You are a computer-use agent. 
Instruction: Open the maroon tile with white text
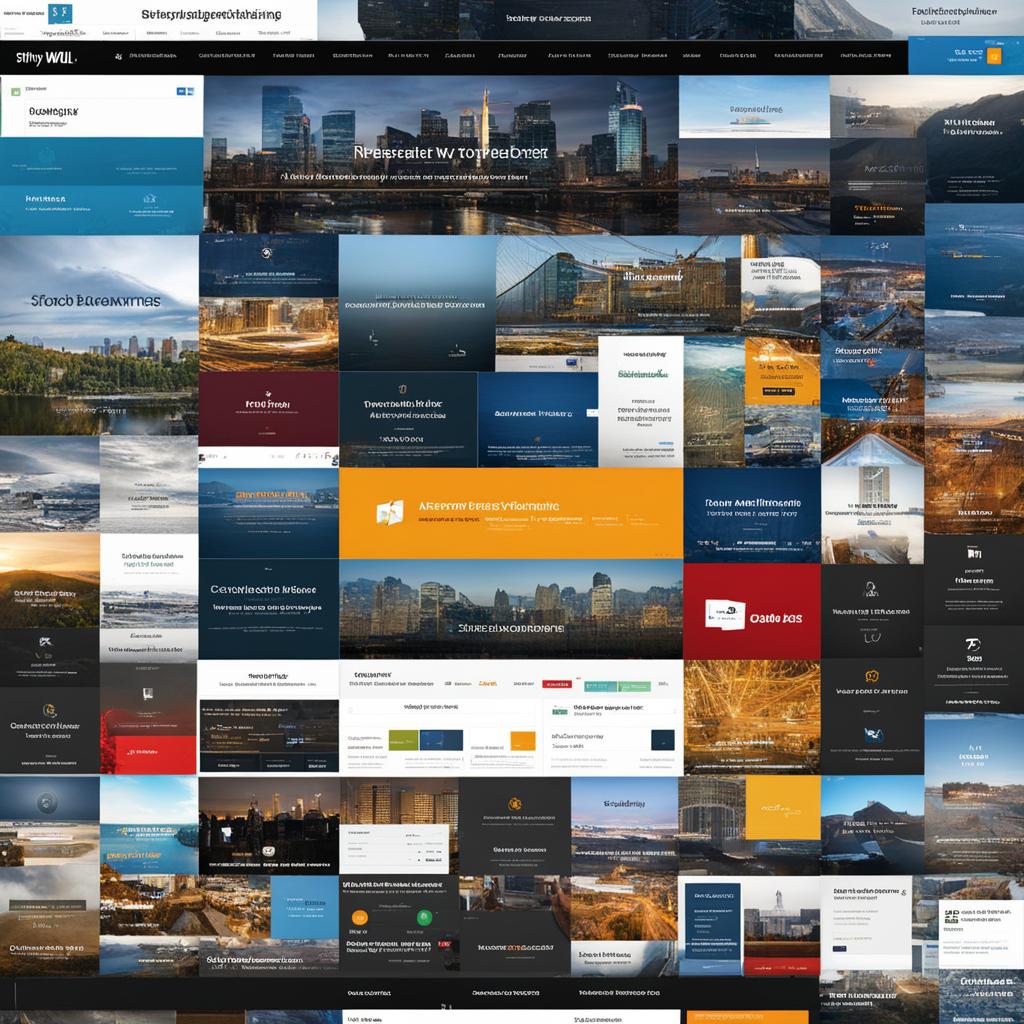click(x=268, y=409)
